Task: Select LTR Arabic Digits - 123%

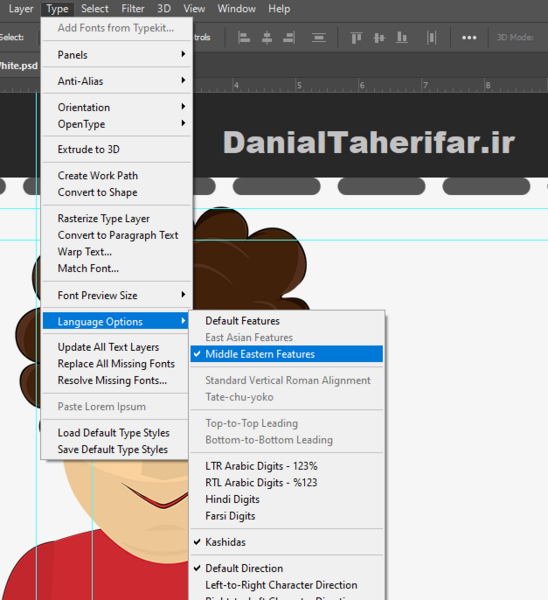Action: [x=287, y=466]
